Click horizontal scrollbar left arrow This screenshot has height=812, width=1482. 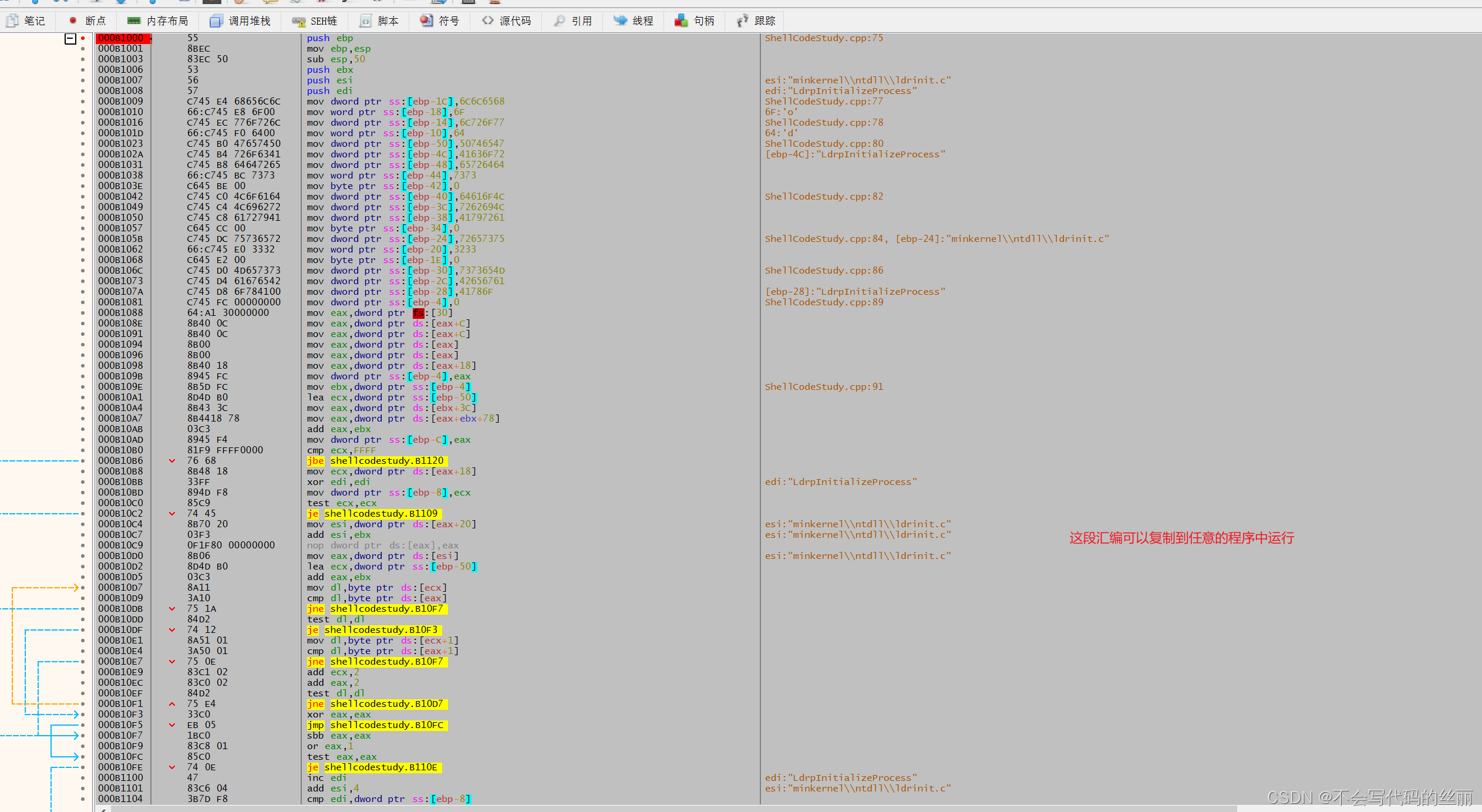[x=103, y=809]
